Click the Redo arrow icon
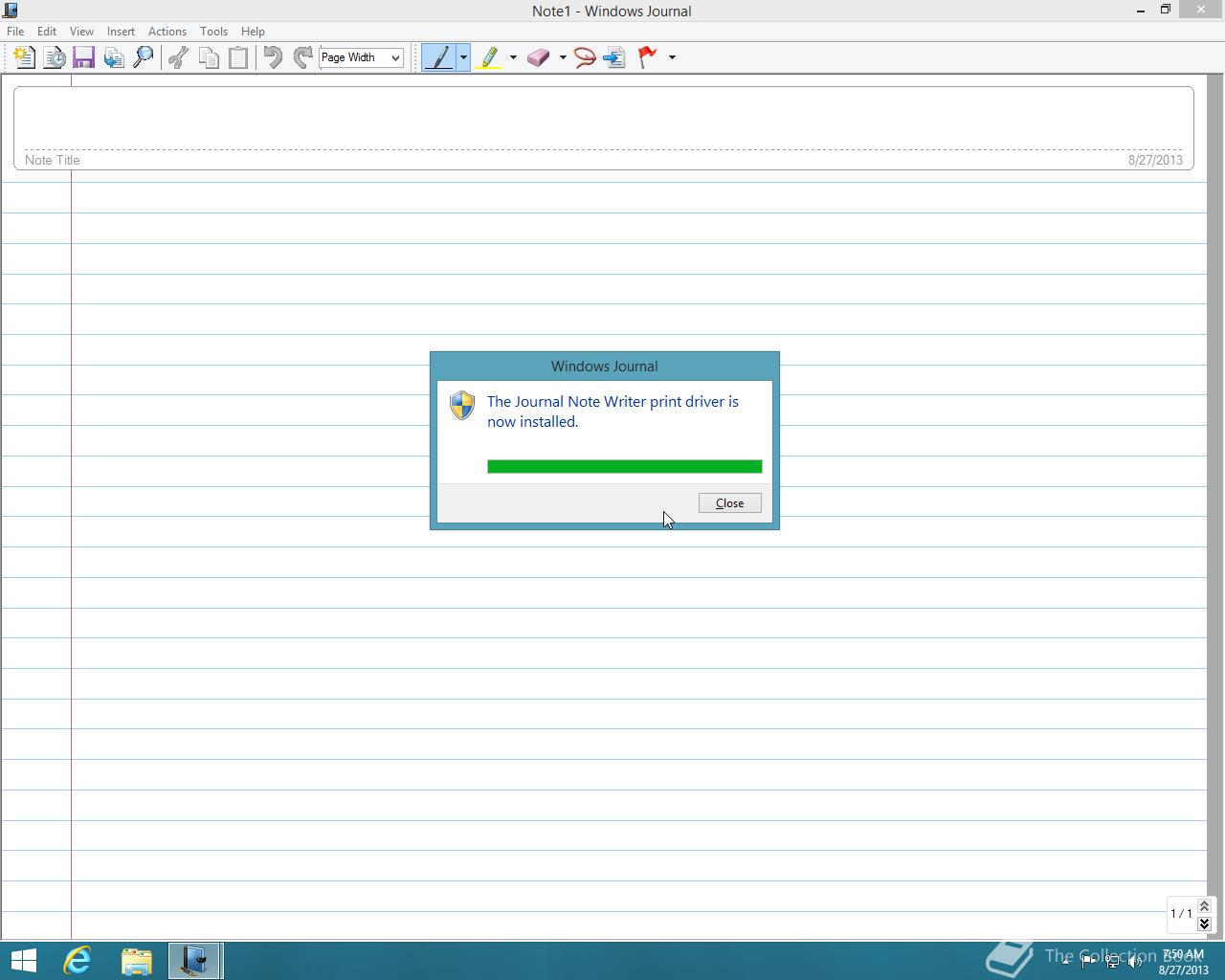 pos(302,57)
